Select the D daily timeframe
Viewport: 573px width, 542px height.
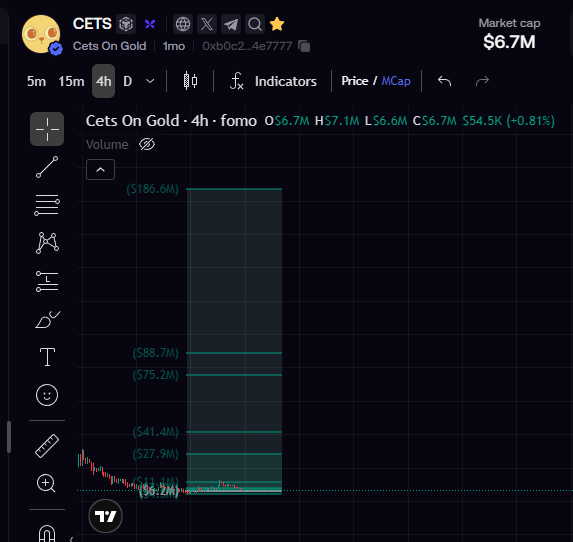point(128,81)
